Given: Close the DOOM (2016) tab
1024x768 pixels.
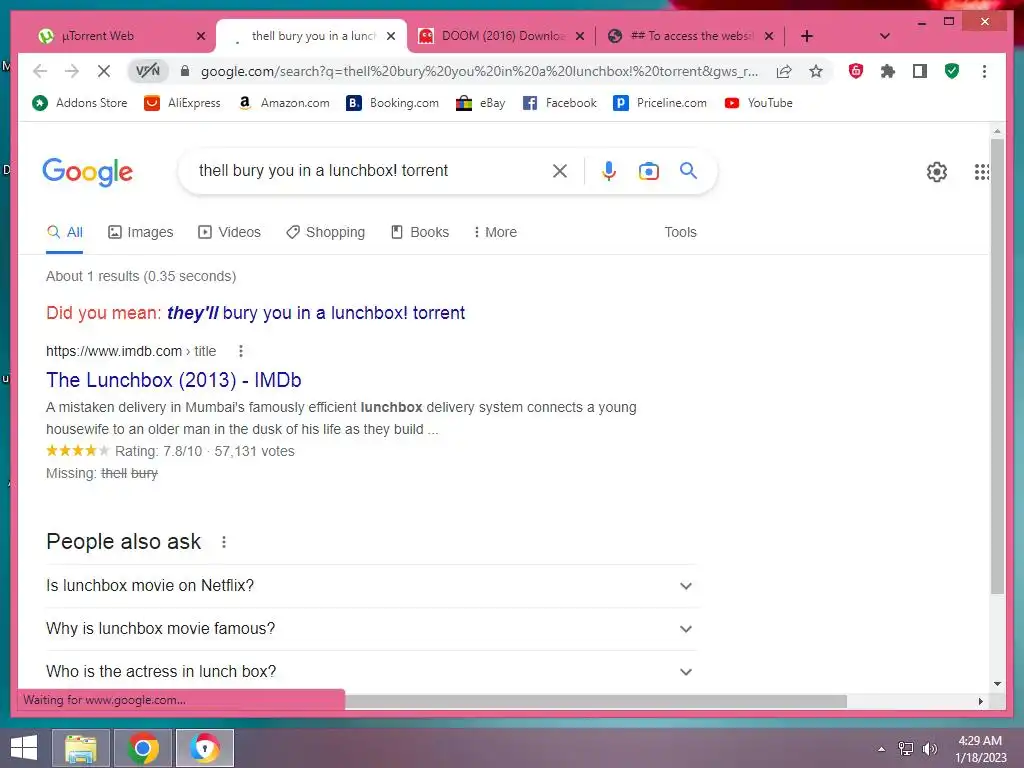Looking at the screenshot, I should click(580, 36).
